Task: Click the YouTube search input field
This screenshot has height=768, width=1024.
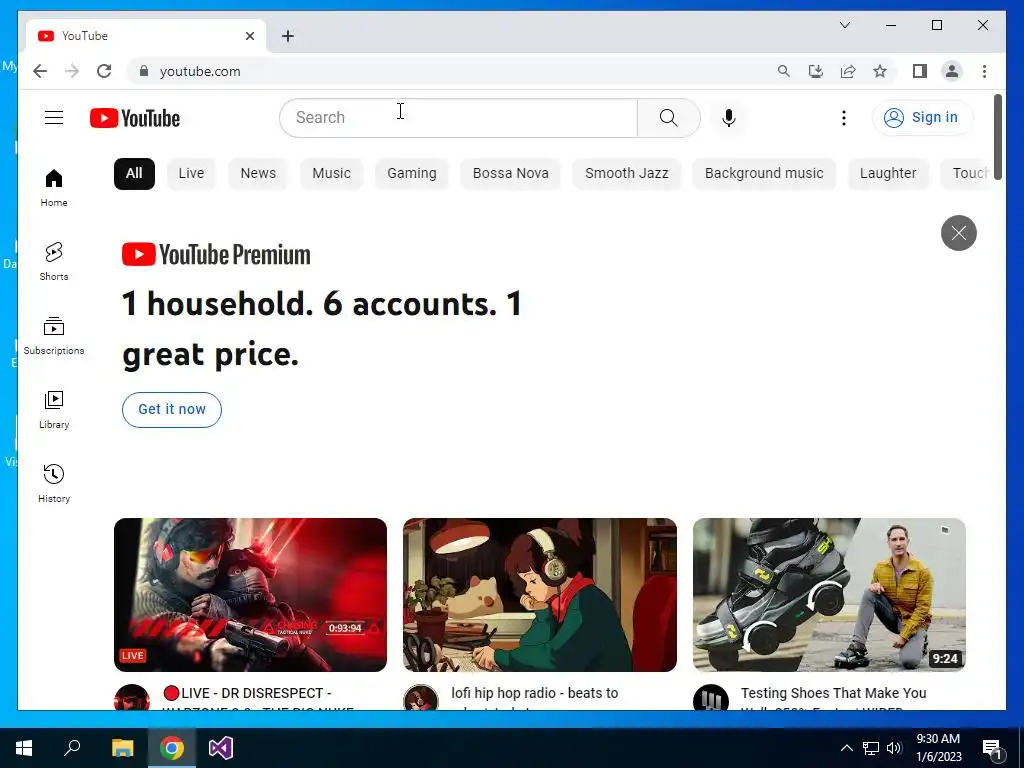Action: point(458,118)
